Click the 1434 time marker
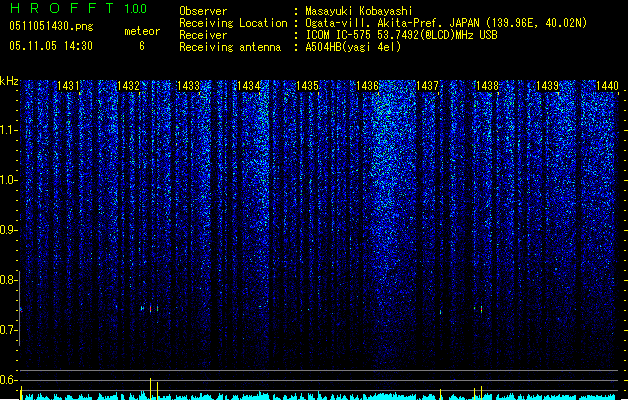 coord(248,86)
